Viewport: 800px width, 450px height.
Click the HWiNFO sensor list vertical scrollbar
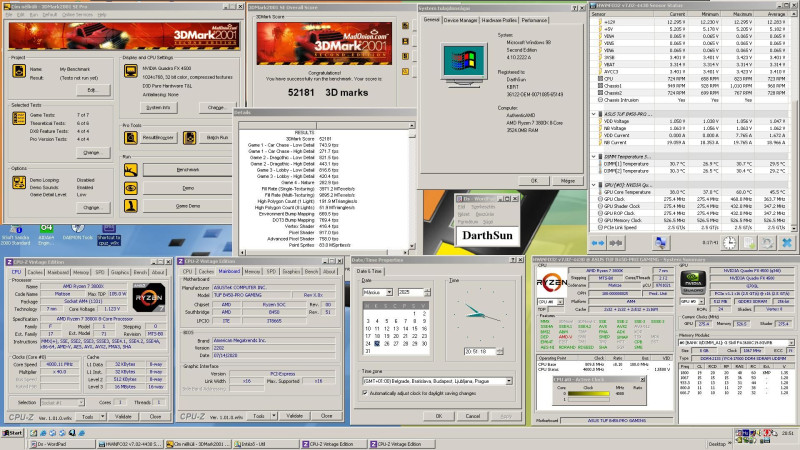[x=794, y=121]
